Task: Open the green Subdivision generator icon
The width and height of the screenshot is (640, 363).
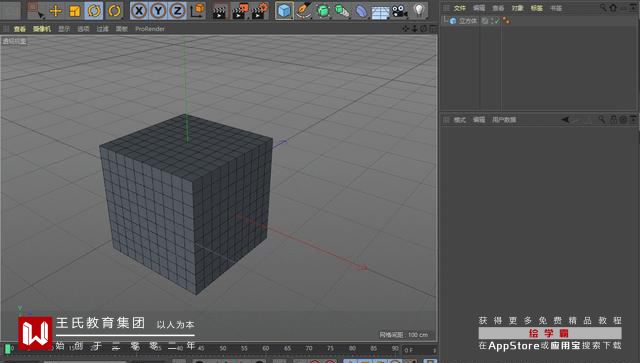Action: [323, 11]
